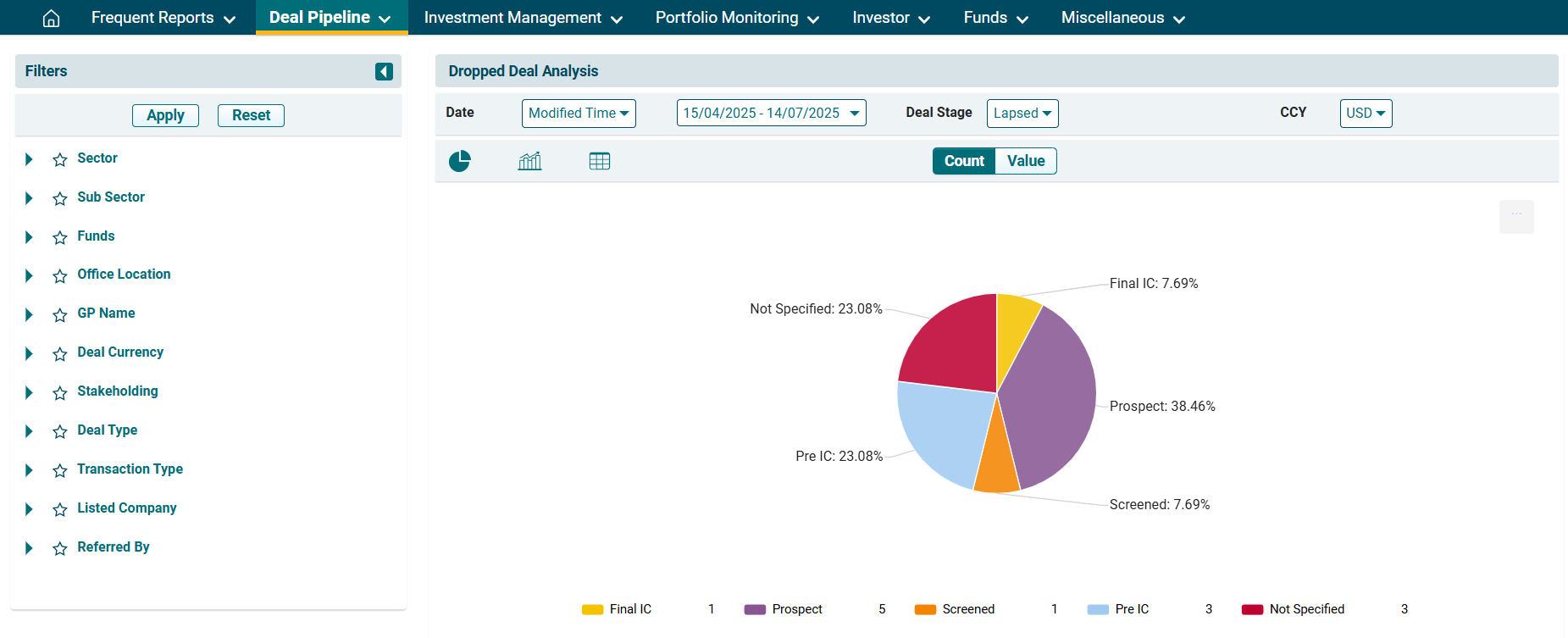Image resolution: width=1568 pixels, height=638 pixels.
Task: Switch to pie chart view
Action: point(459,161)
